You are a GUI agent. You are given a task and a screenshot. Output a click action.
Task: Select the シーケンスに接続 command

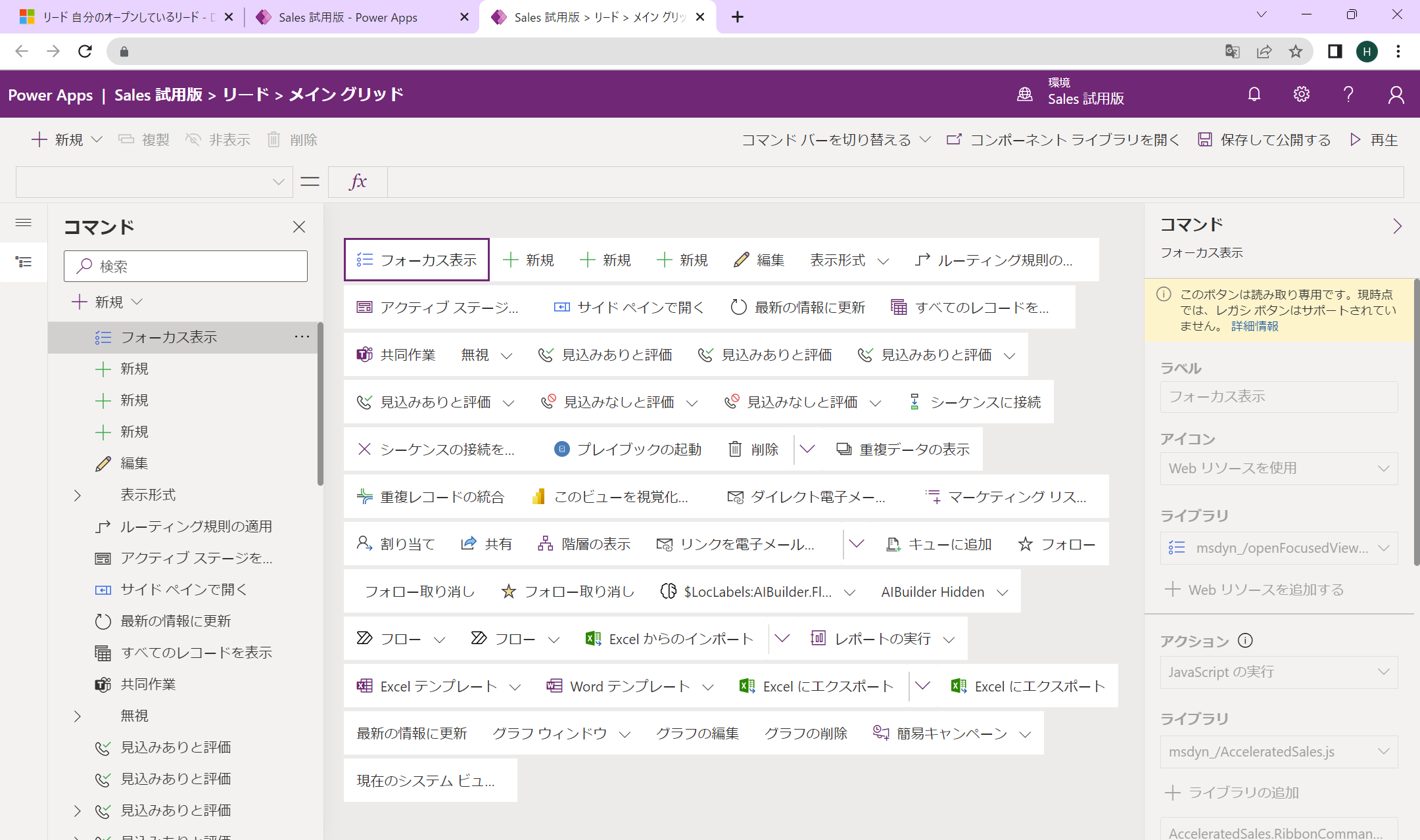(975, 402)
